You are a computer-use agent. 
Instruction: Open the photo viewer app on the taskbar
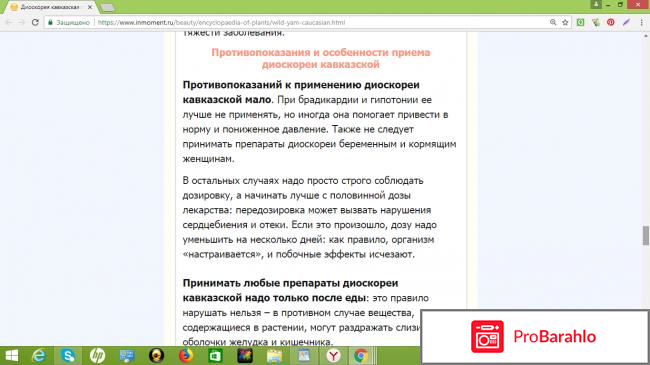(304, 356)
